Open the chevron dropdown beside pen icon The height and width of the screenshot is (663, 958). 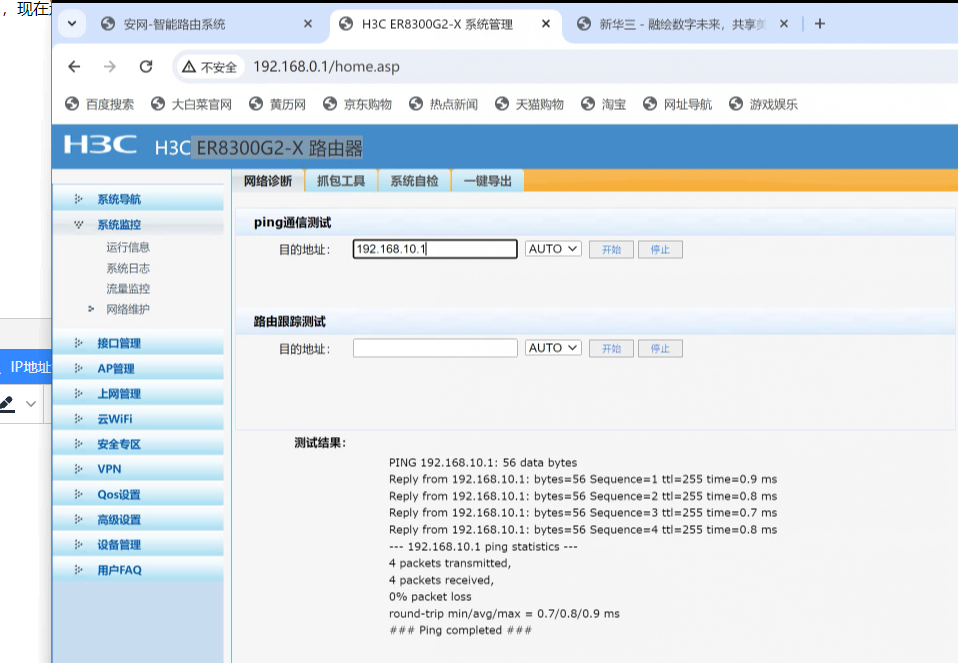[31, 404]
